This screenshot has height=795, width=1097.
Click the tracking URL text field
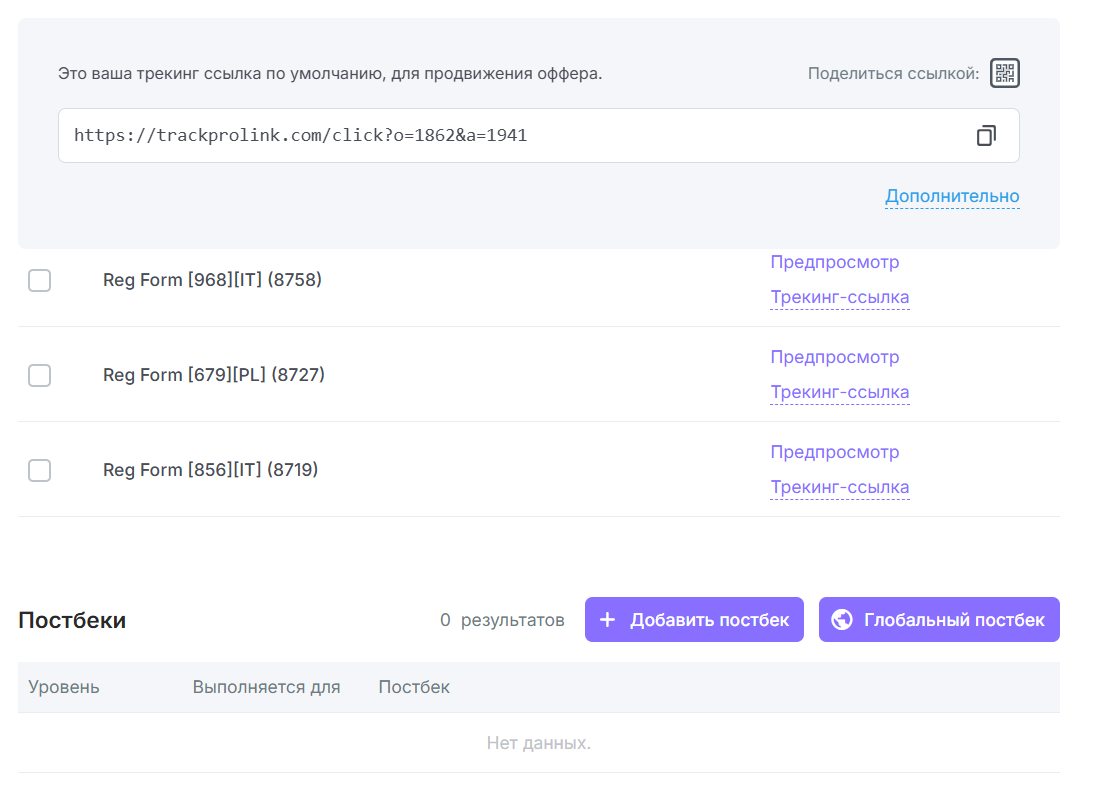(500, 136)
